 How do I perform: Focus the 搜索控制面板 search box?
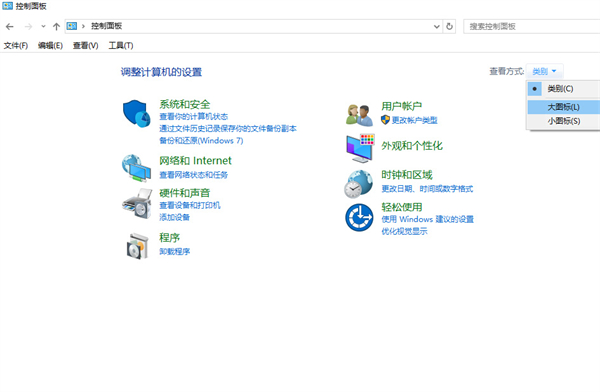point(532,26)
